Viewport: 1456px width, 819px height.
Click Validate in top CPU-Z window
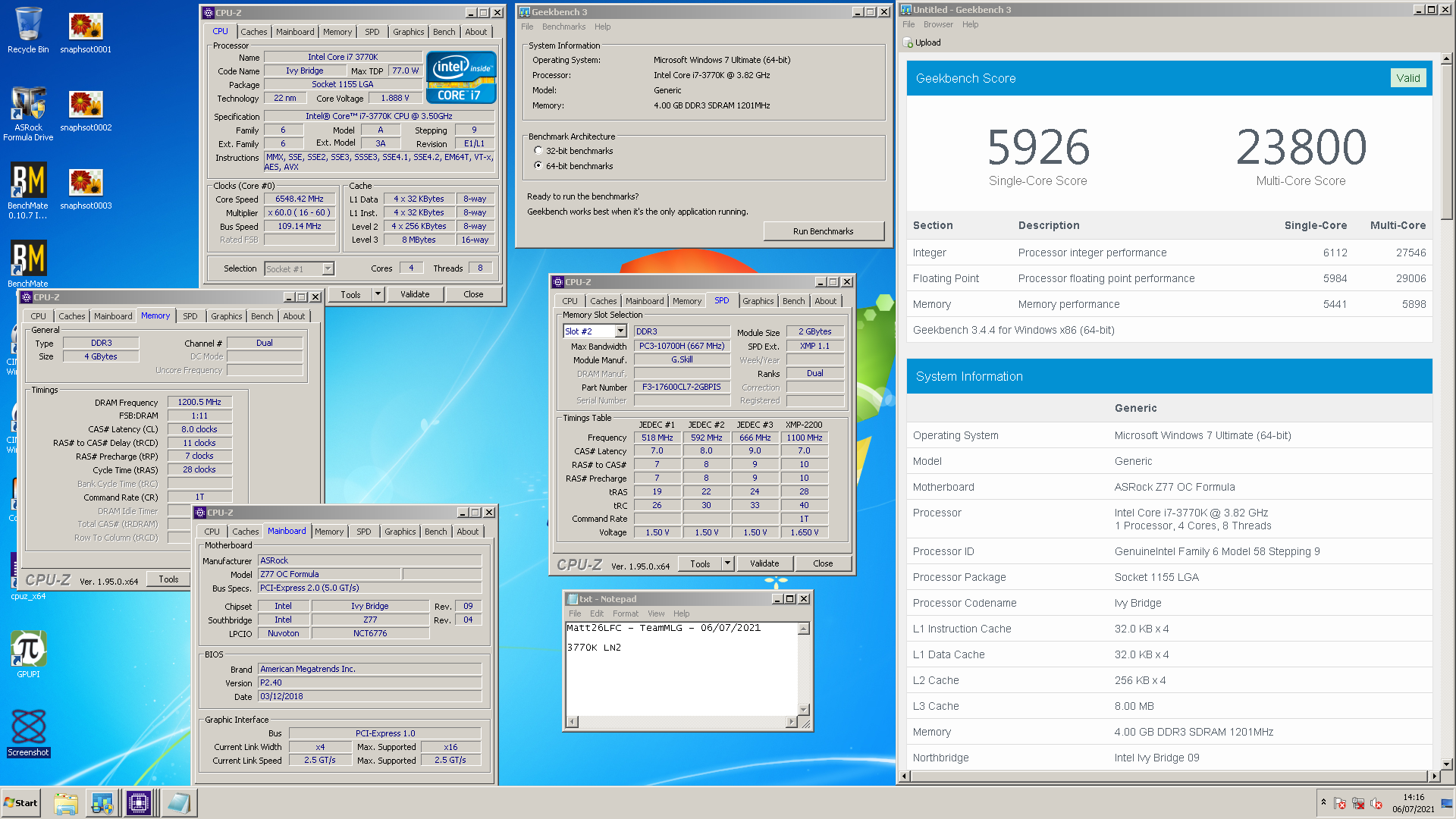415,294
